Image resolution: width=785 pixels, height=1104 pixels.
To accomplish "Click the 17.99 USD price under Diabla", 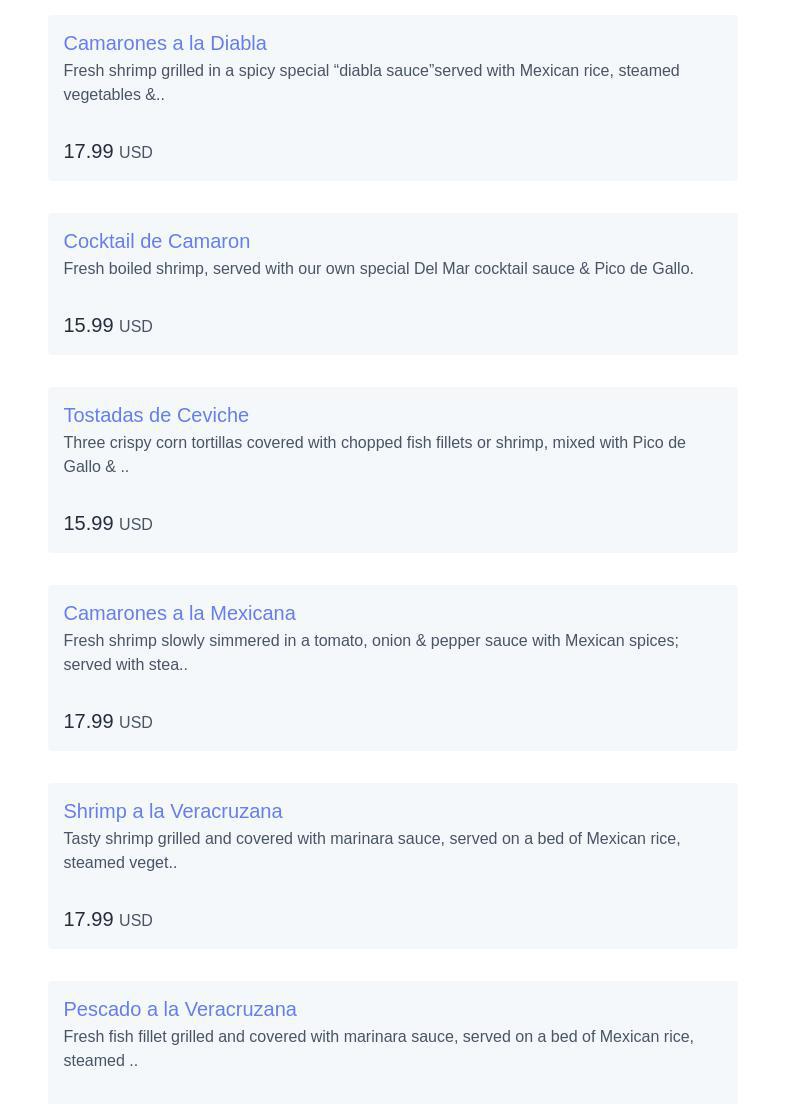I will (108, 151).
